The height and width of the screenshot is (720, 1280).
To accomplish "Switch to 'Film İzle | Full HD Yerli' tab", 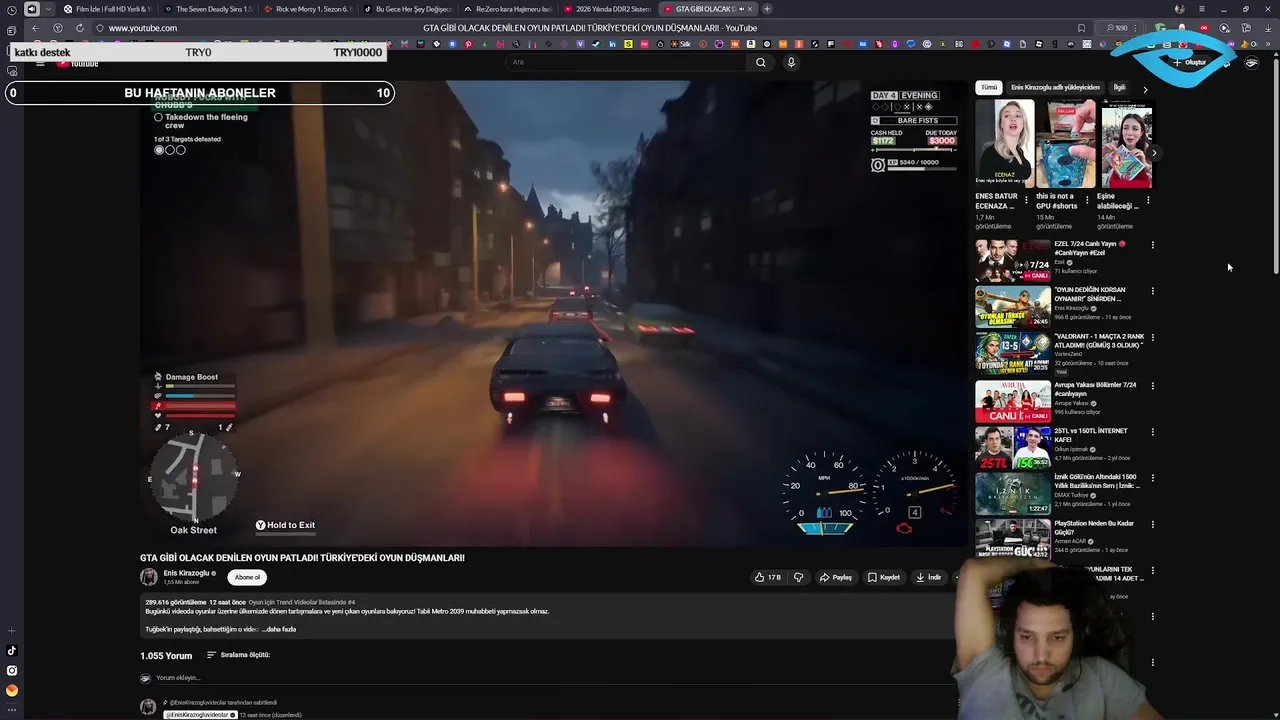I will [107, 9].
